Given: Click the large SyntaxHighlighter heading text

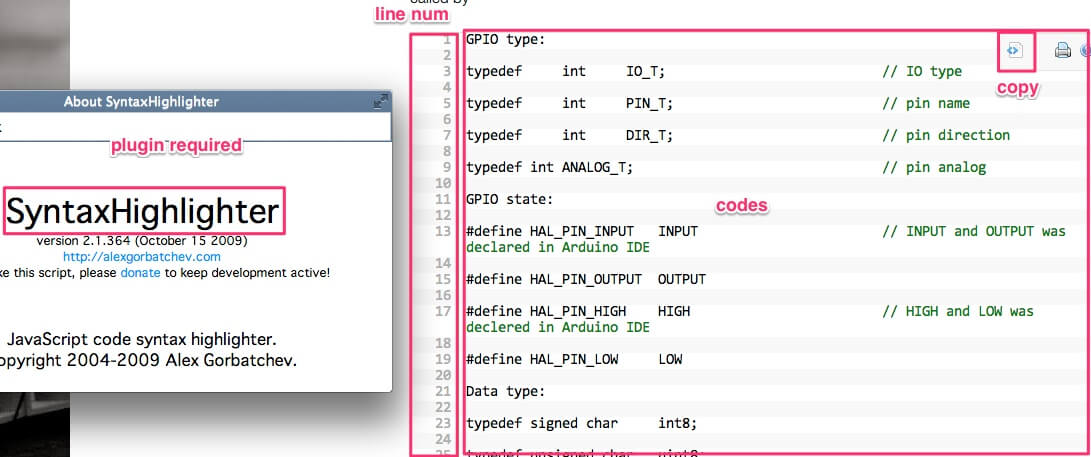Looking at the screenshot, I should tap(142, 212).
